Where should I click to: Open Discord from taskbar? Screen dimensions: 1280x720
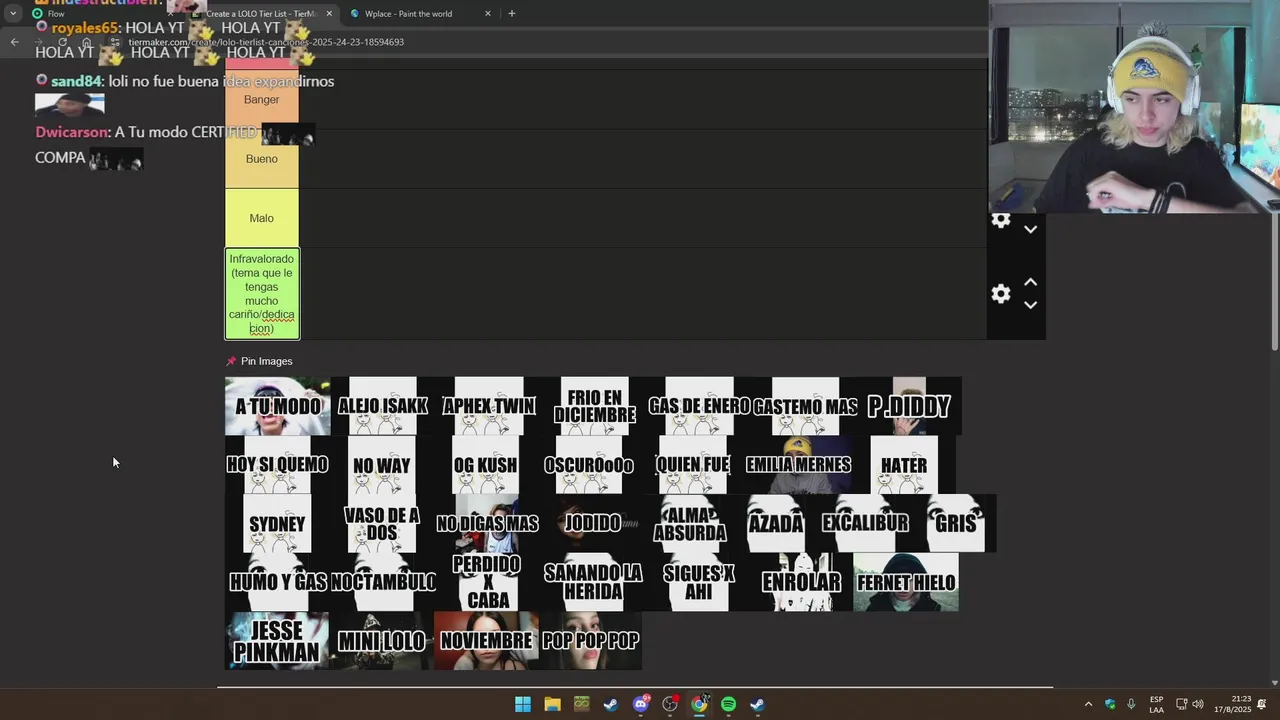(x=641, y=704)
